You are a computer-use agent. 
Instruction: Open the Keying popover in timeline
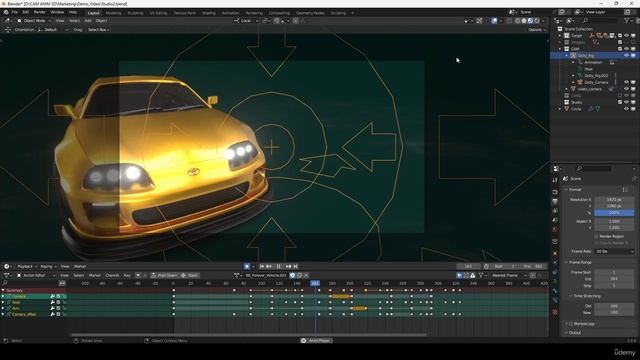pos(48,267)
